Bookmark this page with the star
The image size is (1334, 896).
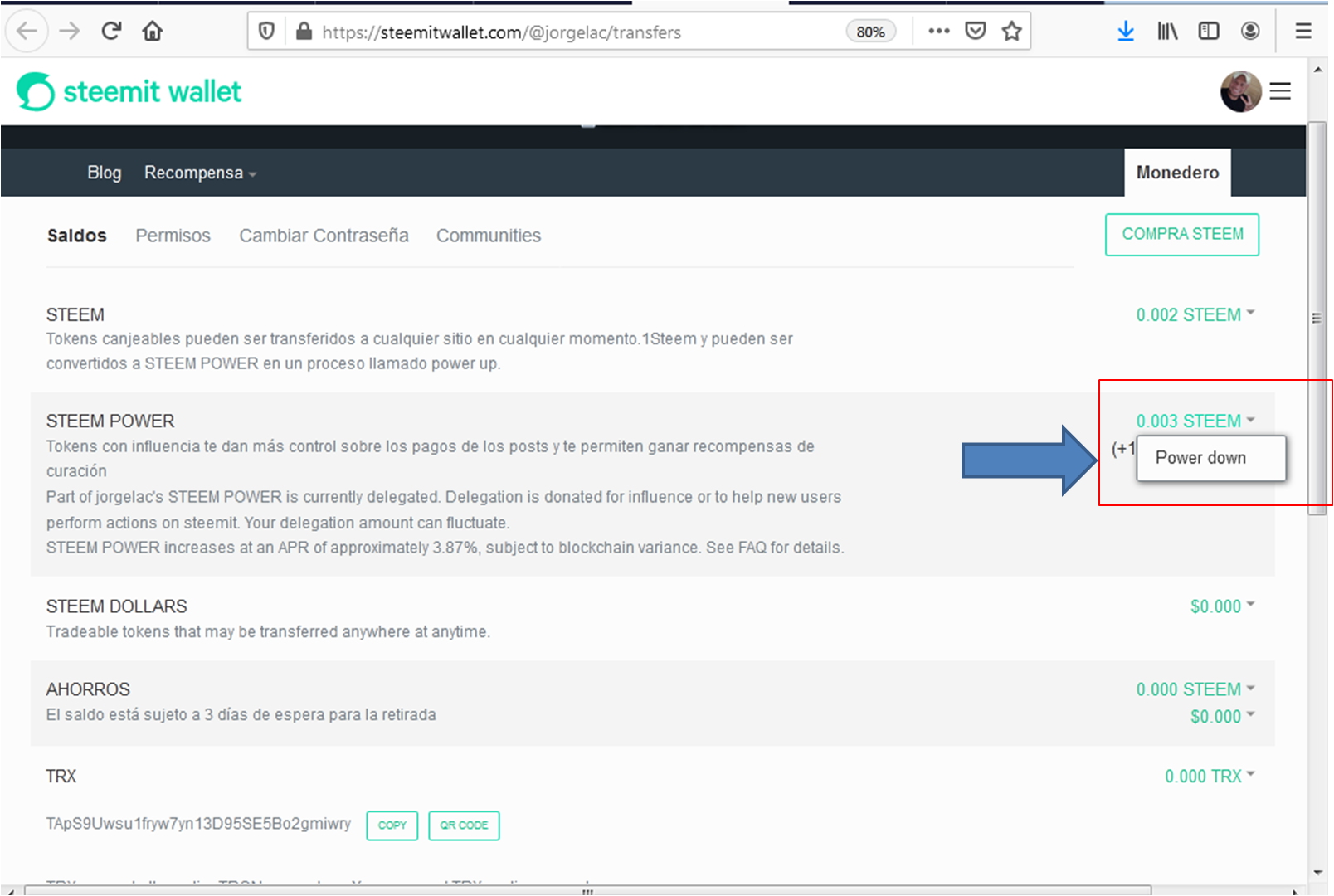(x=1011, y=32)
